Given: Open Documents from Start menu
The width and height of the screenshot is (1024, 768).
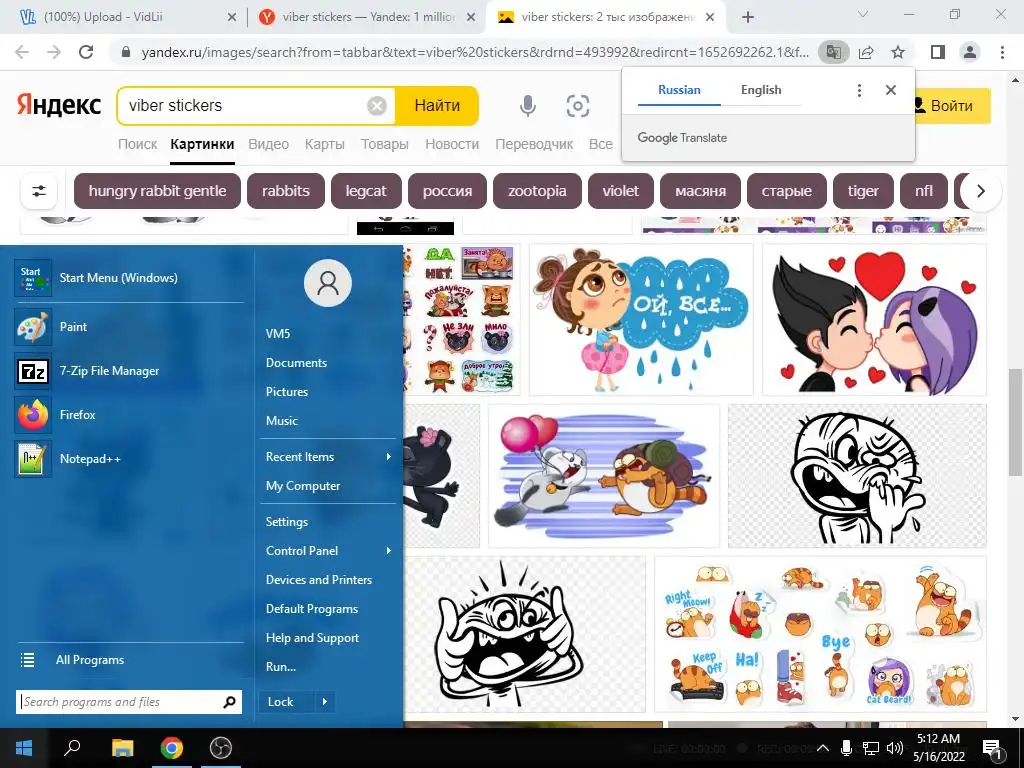Looking at the screenshot, I should (x=296, y=363).
